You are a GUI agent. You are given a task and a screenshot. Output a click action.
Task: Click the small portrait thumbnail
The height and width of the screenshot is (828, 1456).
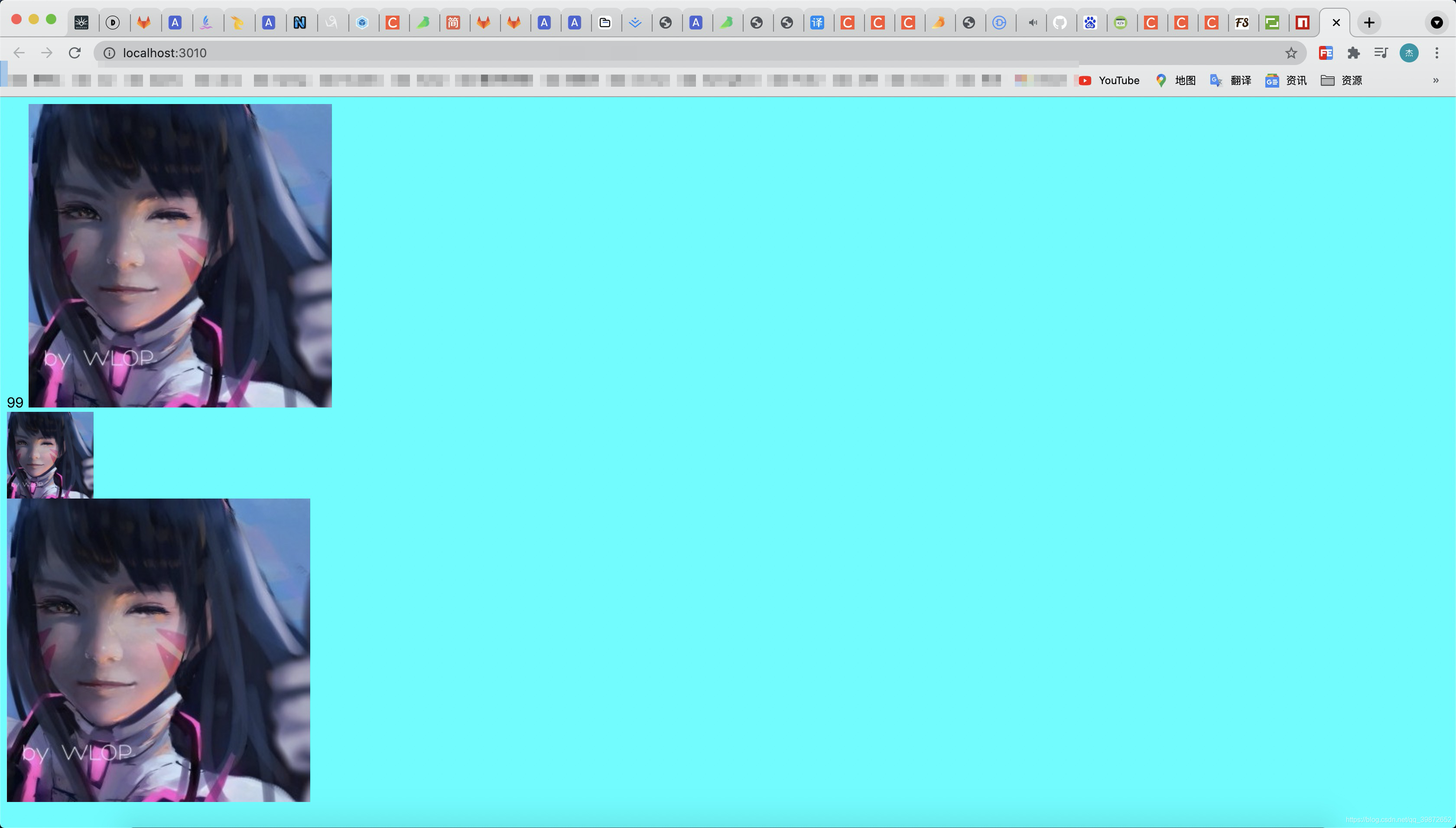pyautogui.click(x=50, y=455)
